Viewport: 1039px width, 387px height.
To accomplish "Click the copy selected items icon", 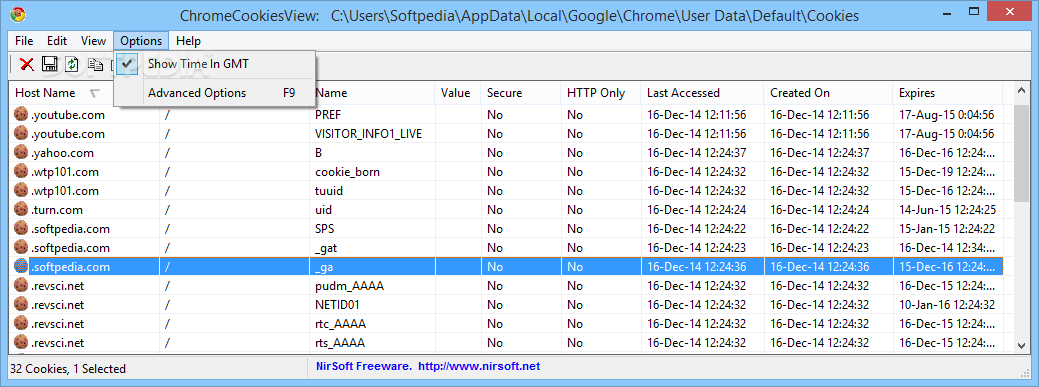I will (x=96, y=64).
